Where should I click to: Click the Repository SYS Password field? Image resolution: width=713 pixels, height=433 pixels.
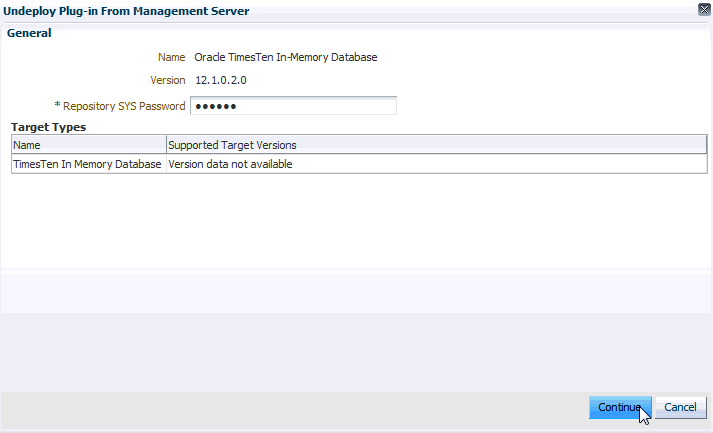(293, 106)
